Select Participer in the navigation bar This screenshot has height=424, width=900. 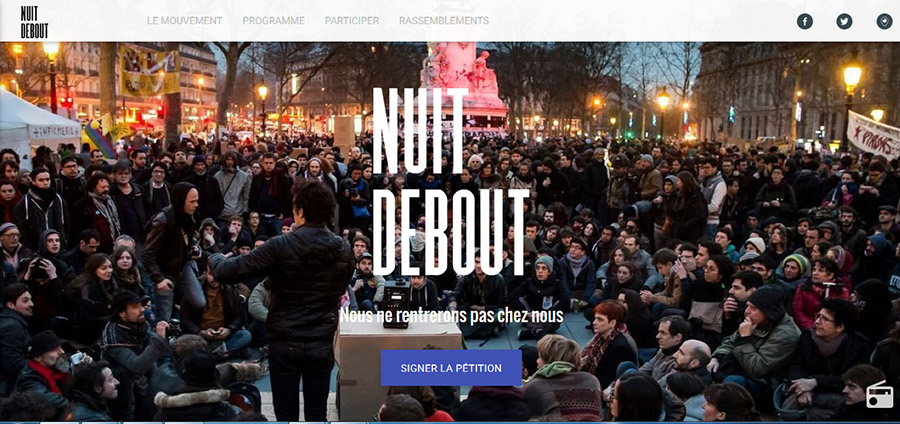352,21
